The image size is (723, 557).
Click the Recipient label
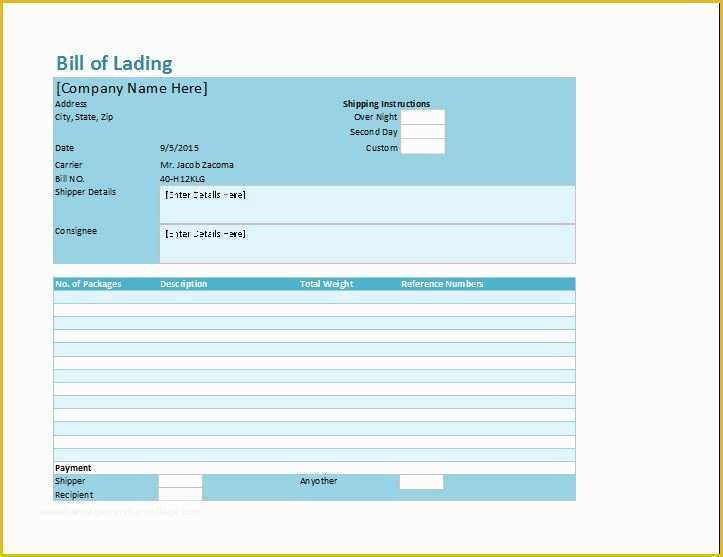tap(74, 495)
